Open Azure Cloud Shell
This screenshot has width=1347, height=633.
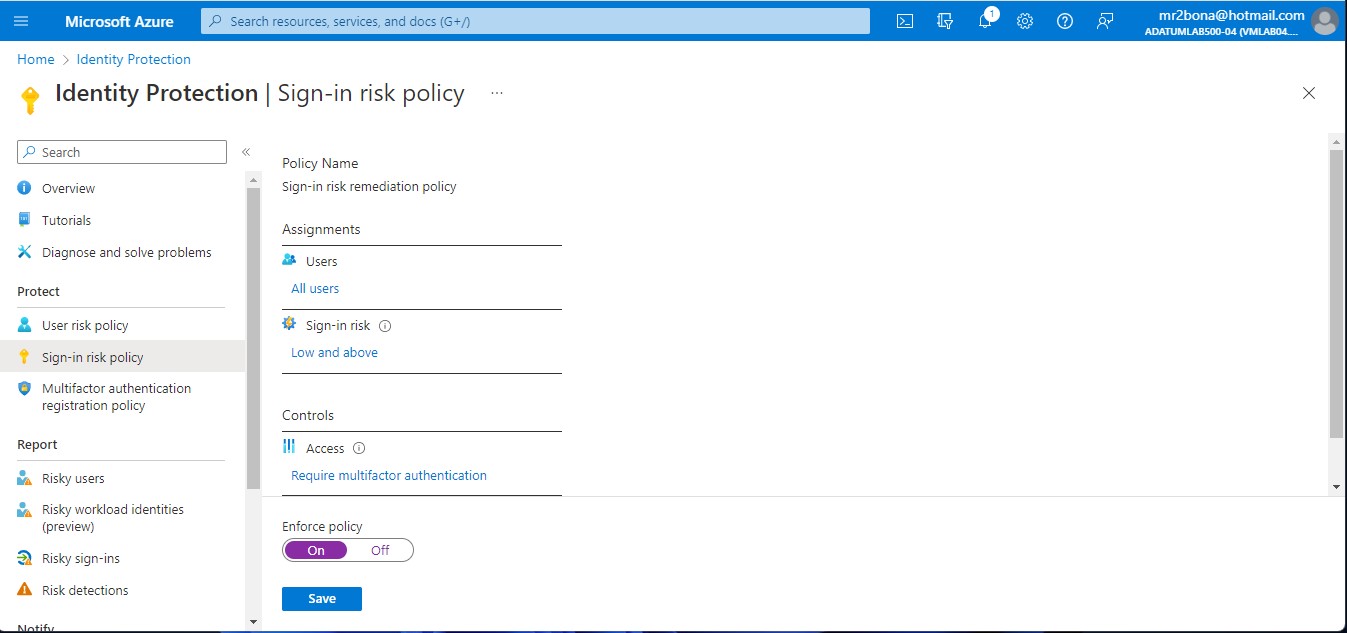[903, 20]
